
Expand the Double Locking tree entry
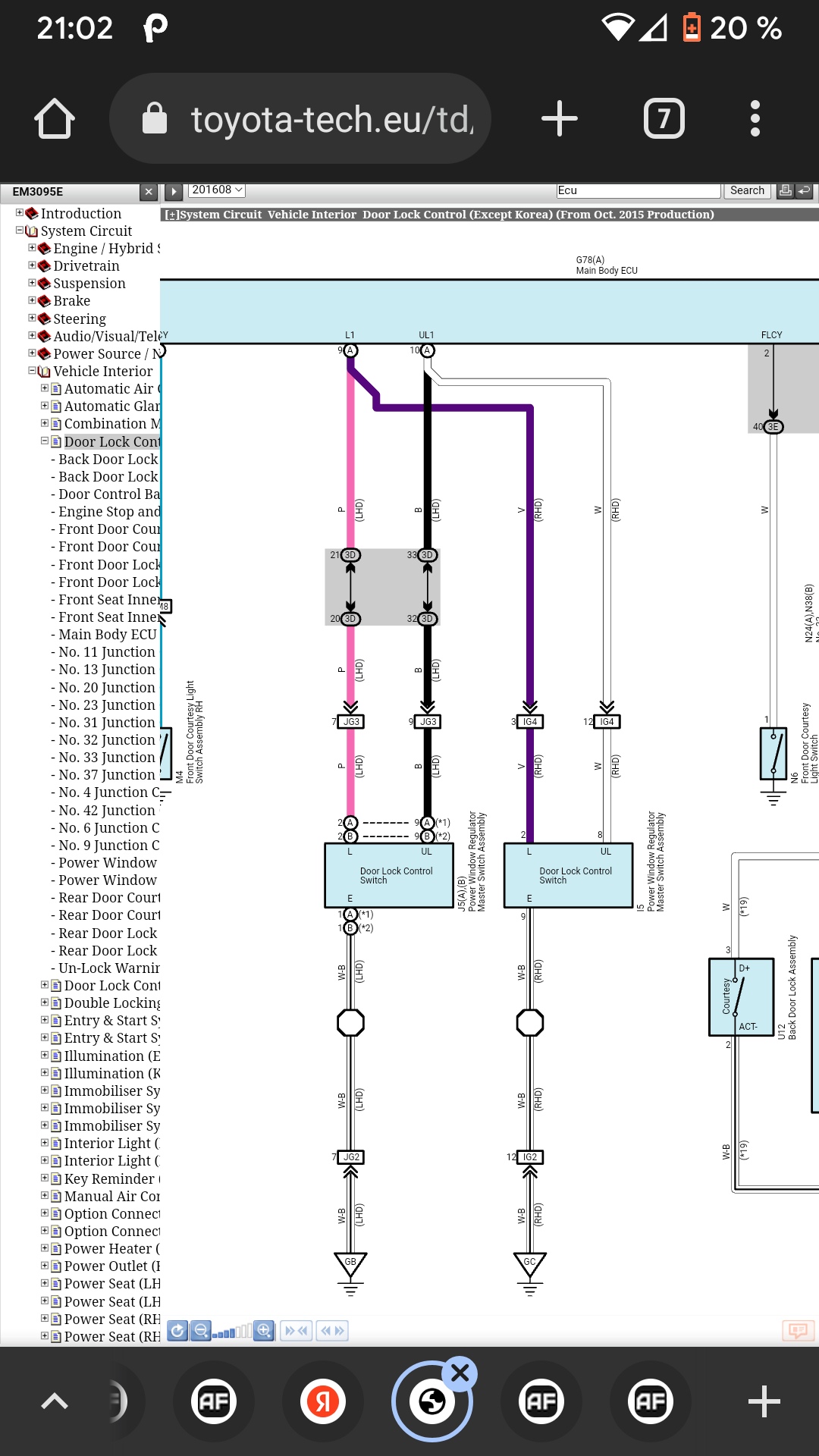(x=45, y=1003)
